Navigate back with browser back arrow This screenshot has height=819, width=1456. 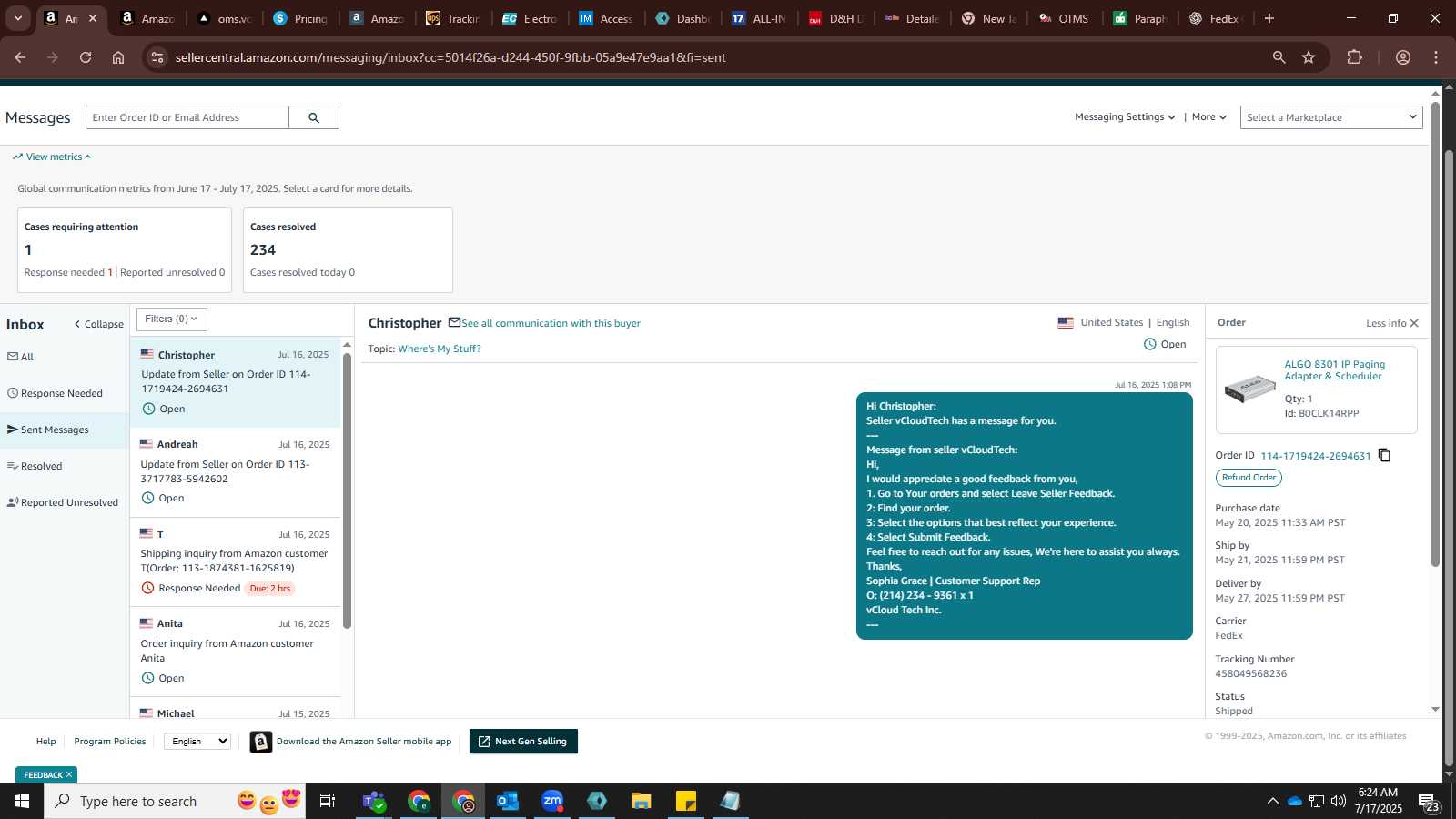coord(20,57)
